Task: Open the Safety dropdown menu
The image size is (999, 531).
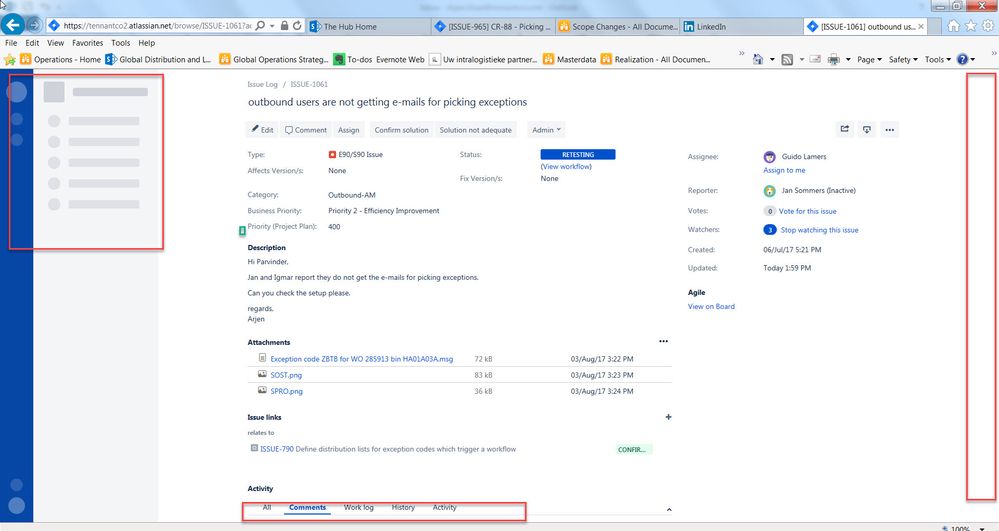Action: click(x=903, y=59)
